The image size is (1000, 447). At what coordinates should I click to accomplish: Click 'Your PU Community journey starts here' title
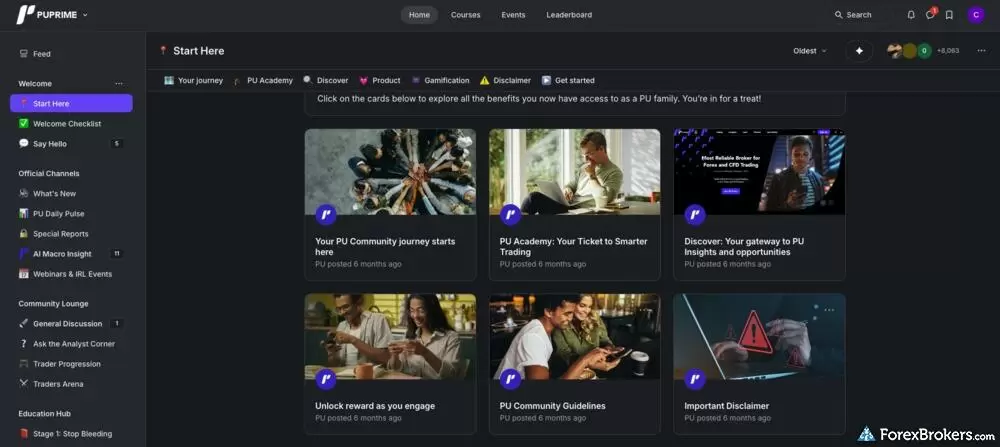(385, 247)
